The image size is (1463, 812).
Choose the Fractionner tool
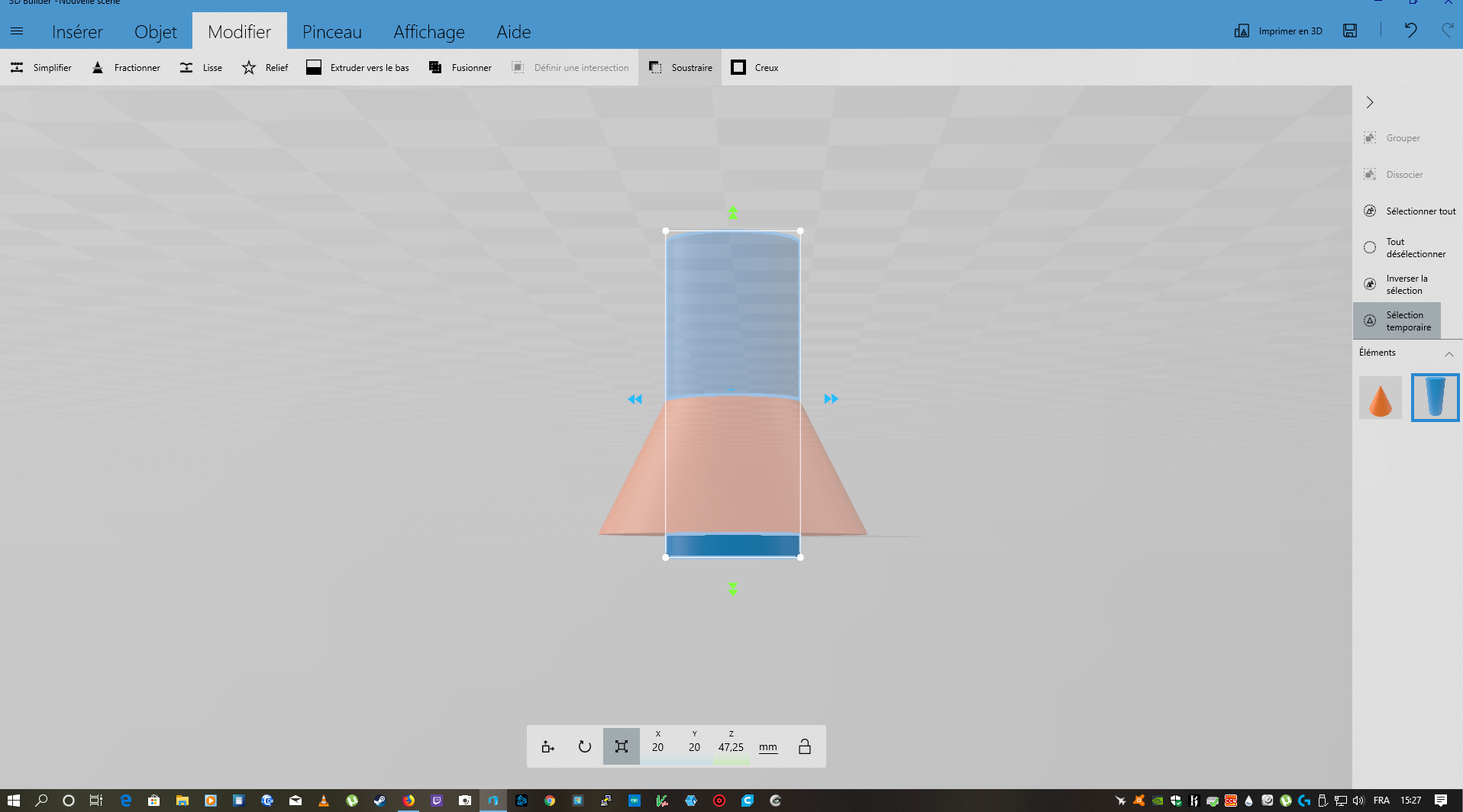[x=126, y=67]
